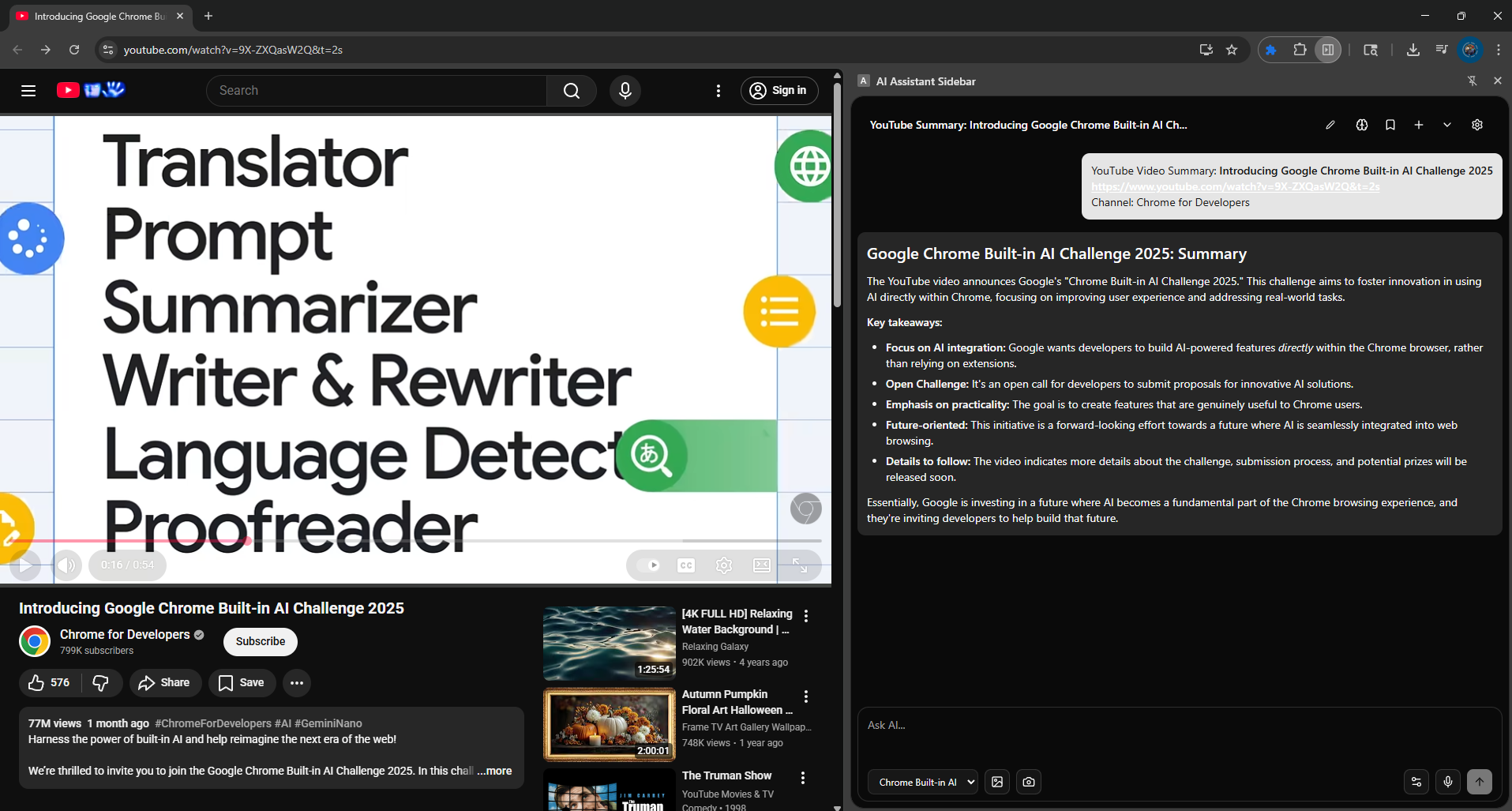Attach an image in sidebar
The width and height of the screenshot is (1512, 811).
997,782
